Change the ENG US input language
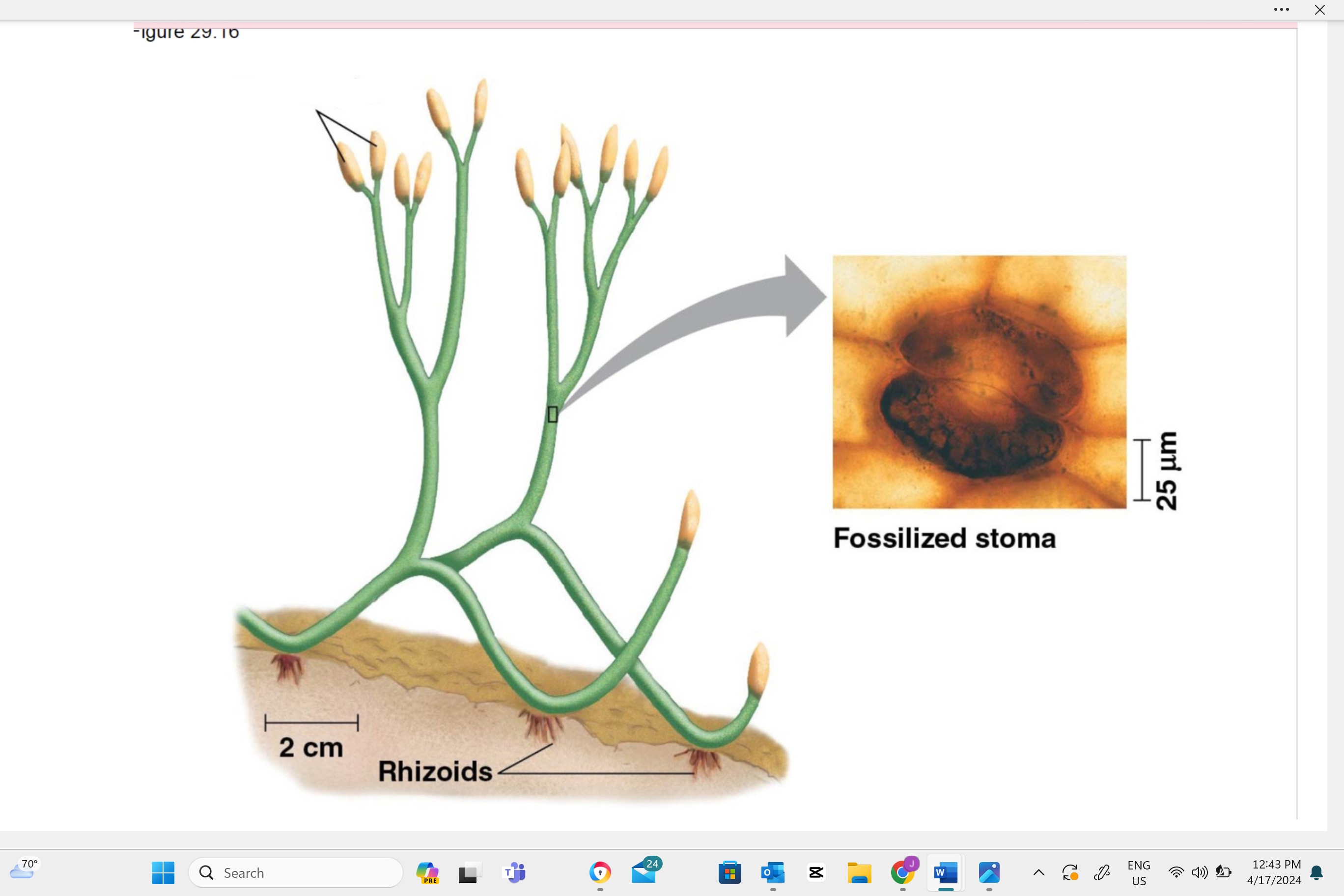Image resolution: width=1344 pixels, height=896 pixels. [x=1139, y=873]
